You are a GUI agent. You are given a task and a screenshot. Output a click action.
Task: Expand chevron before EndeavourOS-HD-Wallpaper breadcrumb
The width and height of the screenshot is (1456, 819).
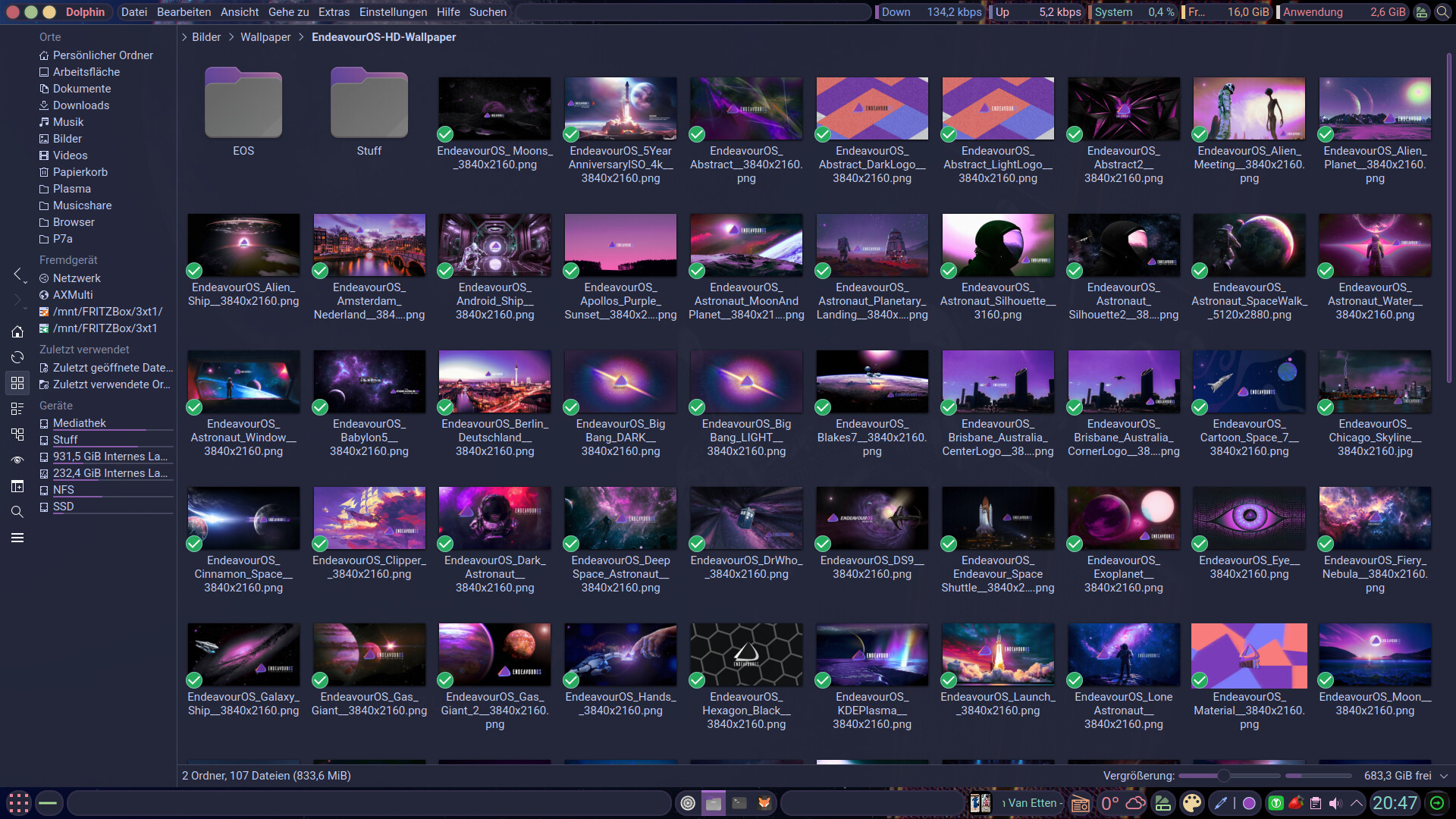coord(301,37)
